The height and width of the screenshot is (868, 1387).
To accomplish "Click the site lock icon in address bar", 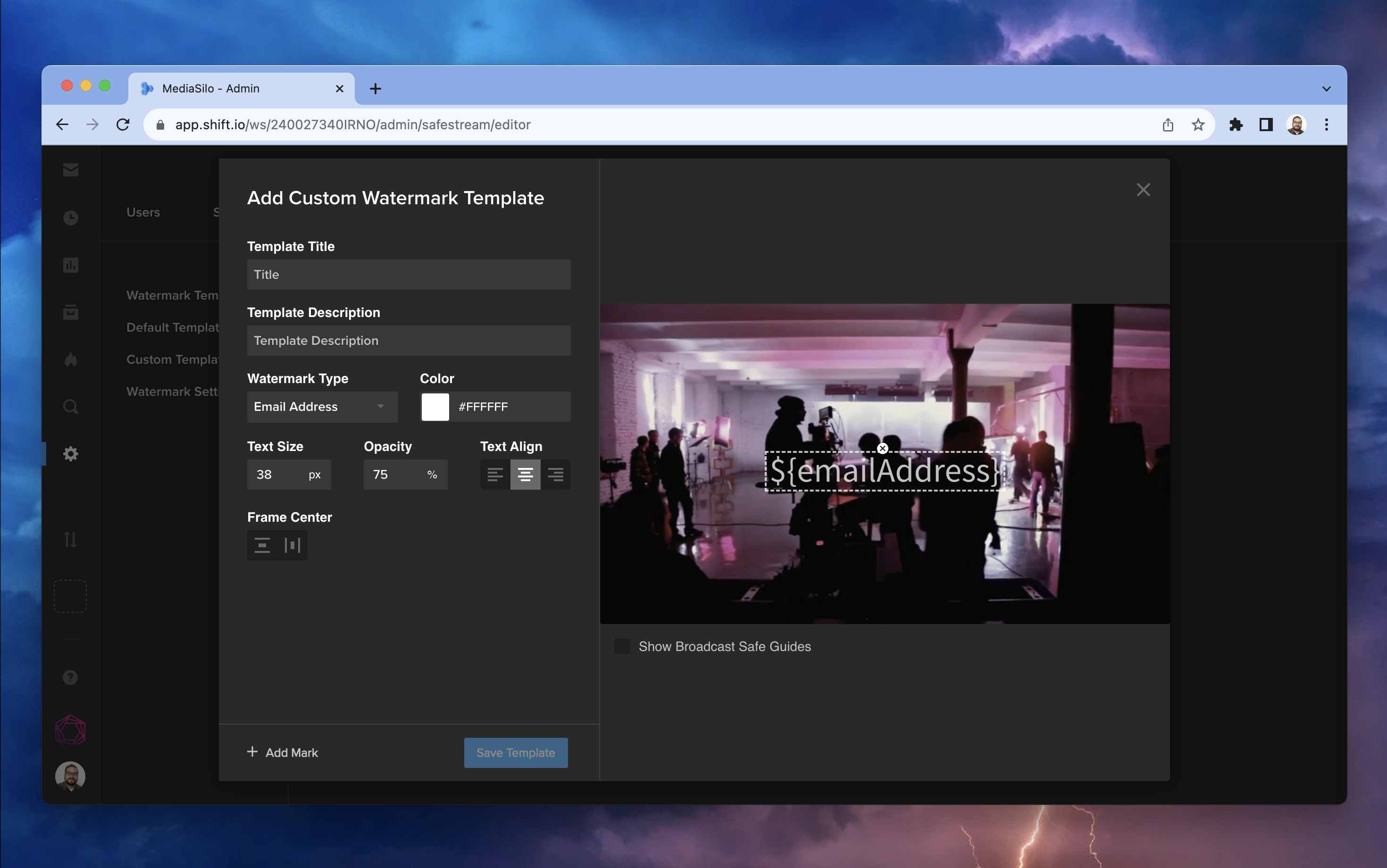I will click(x=160, y=125).
